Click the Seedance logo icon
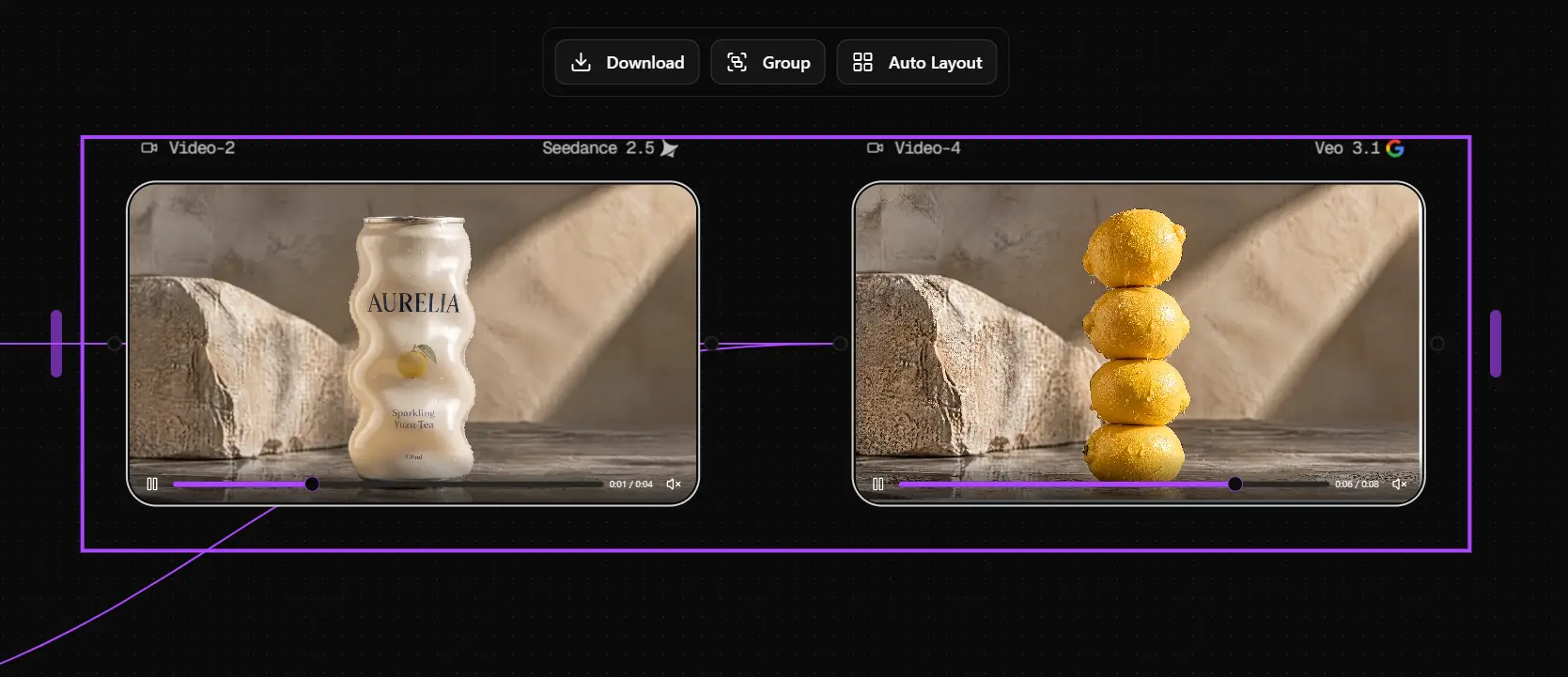 click(669, 148)
